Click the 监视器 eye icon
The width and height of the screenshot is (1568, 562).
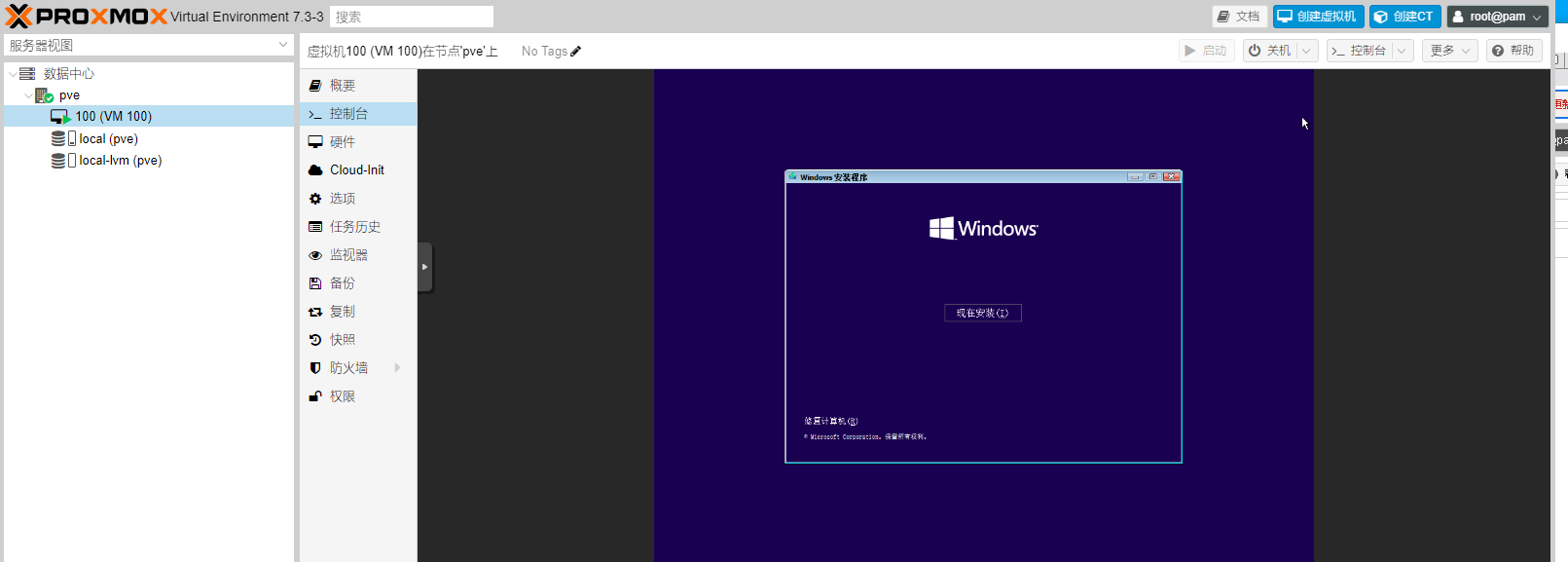pos(315,255)
